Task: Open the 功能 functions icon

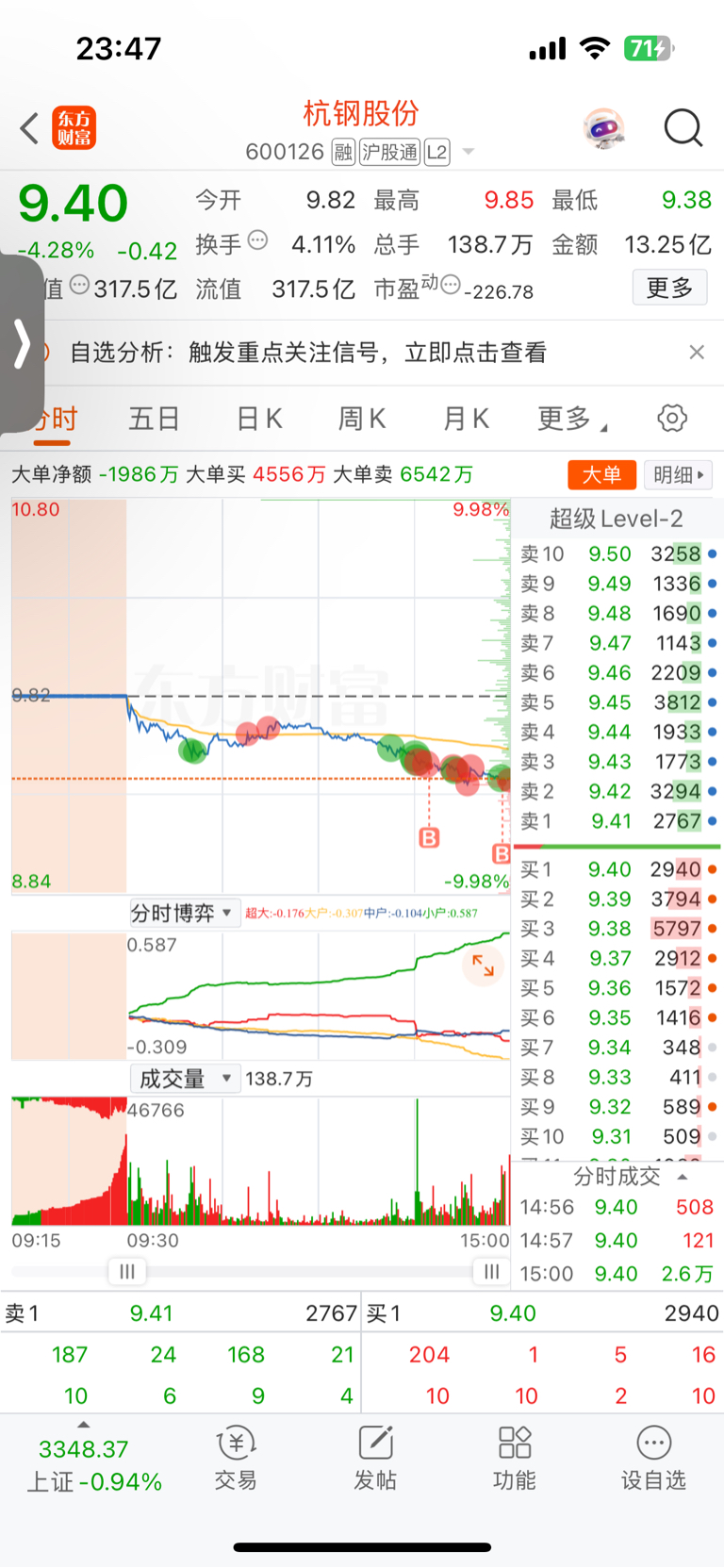Action: tap(515, 1458)
